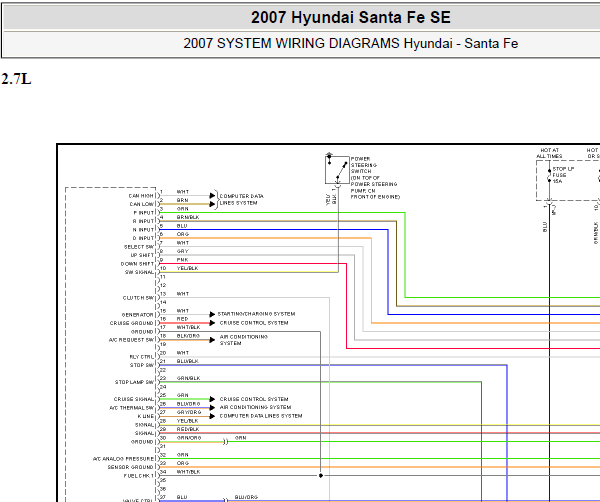Click the POWER STEERING SWITCH description text
This screenshot has height=502, width=600.
375,178
